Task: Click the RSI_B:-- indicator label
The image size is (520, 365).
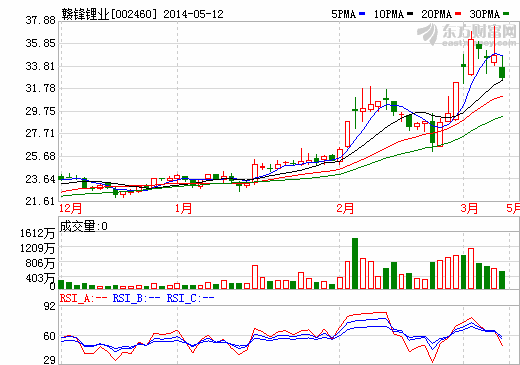Action: pyautogui.click(x=137, y=298)
